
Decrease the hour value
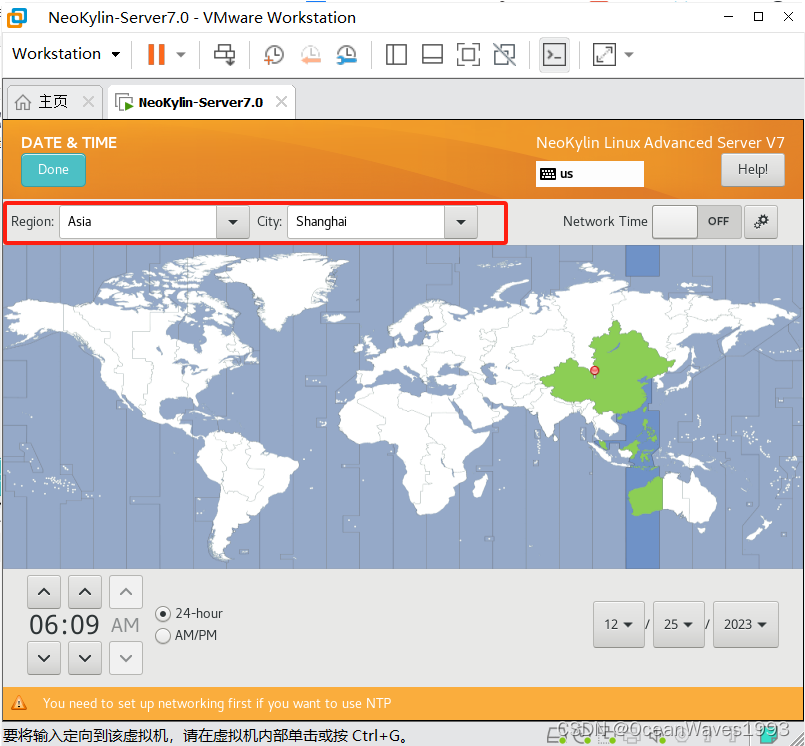click(44, 658)
